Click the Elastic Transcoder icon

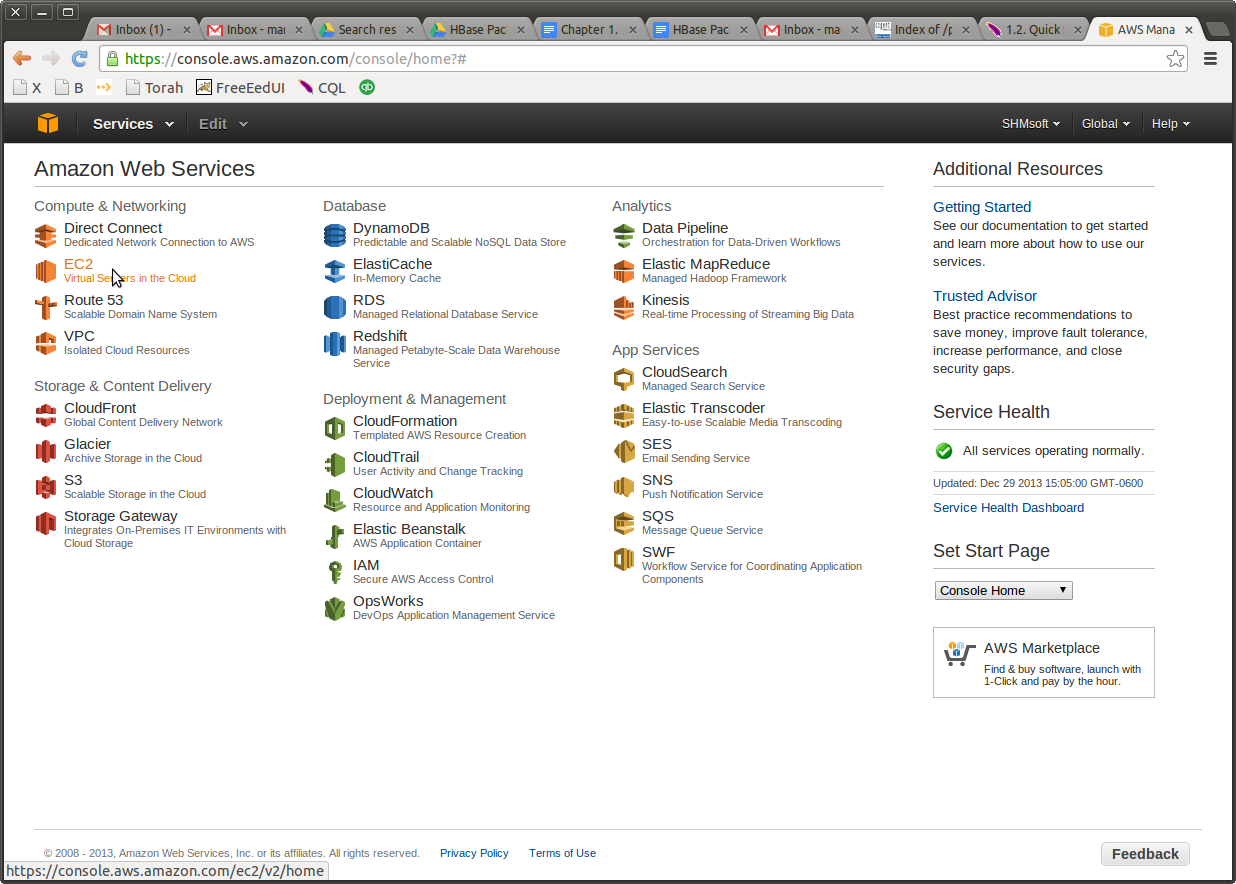(624, 416)
